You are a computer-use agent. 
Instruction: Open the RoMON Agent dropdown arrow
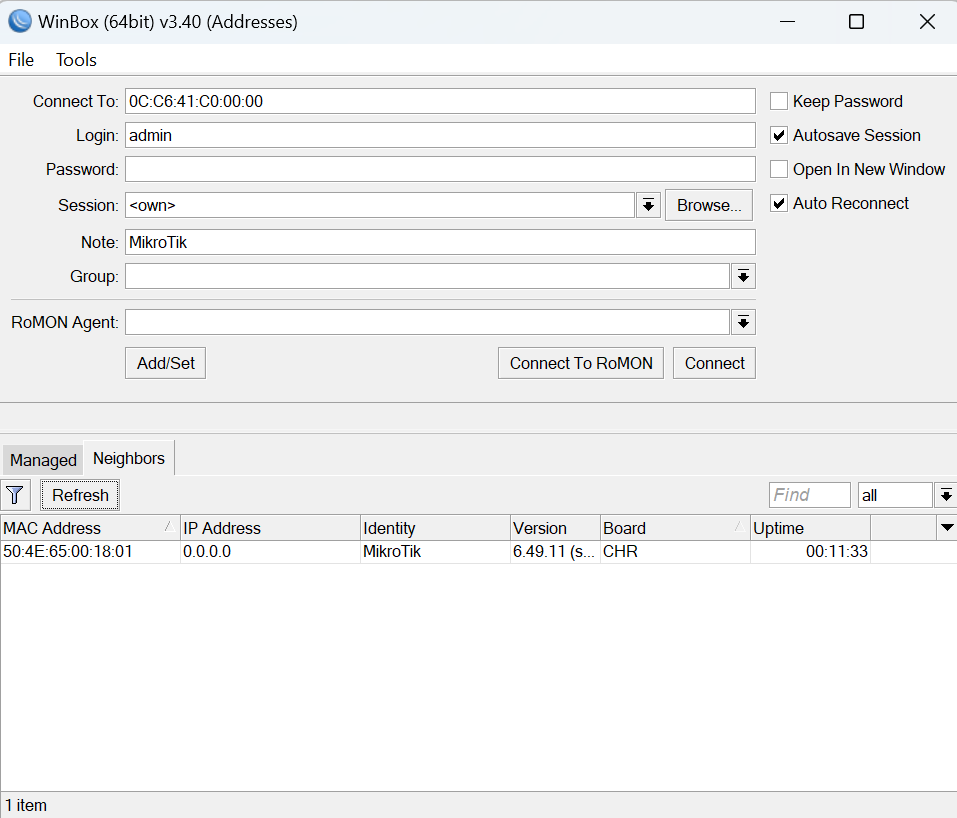[x=743, y=322]
